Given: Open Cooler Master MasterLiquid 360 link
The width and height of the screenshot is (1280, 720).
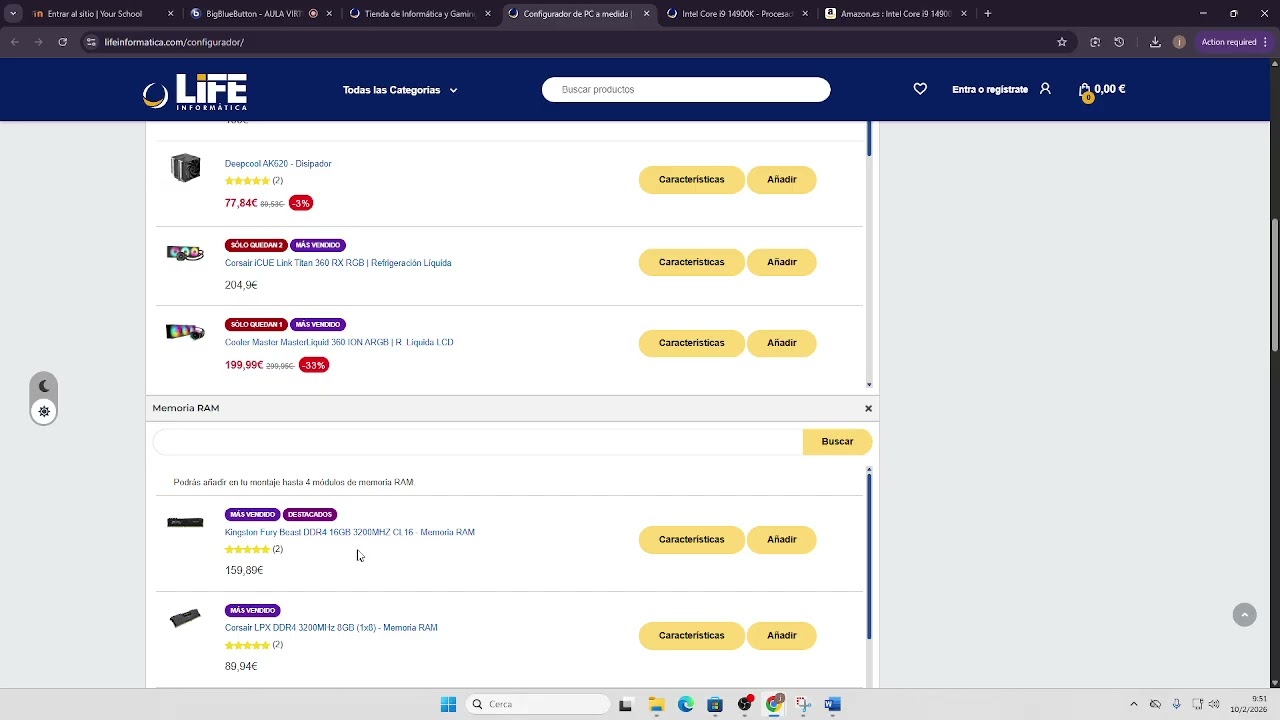Looking at the screenshot, I should coord(339,342).
